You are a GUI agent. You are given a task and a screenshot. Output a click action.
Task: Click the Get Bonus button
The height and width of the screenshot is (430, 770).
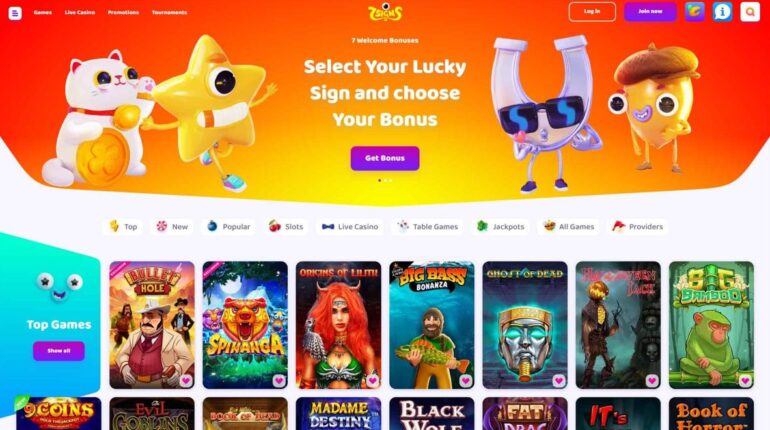pyautogui.click(x=385, y=158)
